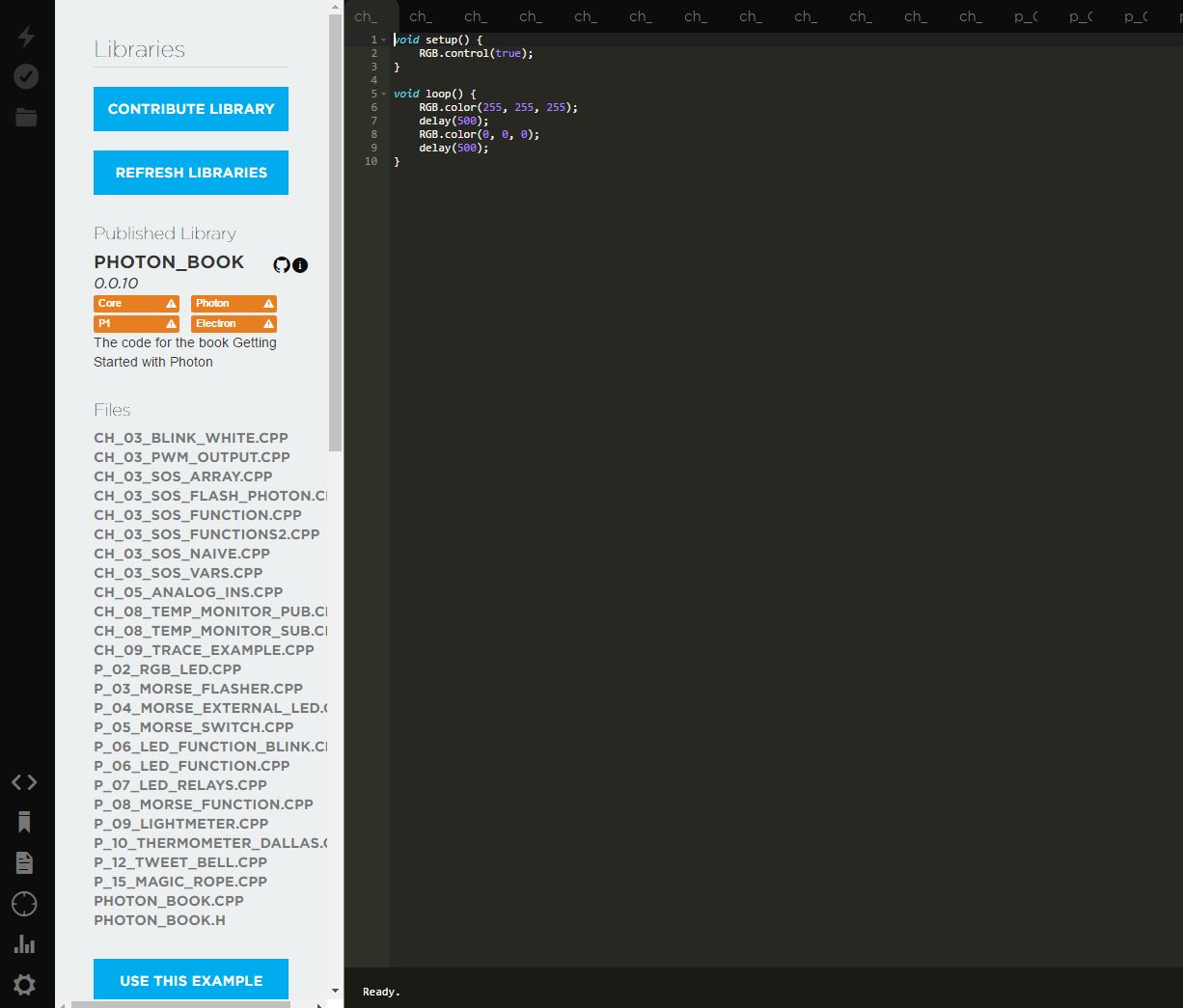Click the Electron compatibility warning badge
1183x1008 pixels.
pyautogui.click(x=234, y=324)
